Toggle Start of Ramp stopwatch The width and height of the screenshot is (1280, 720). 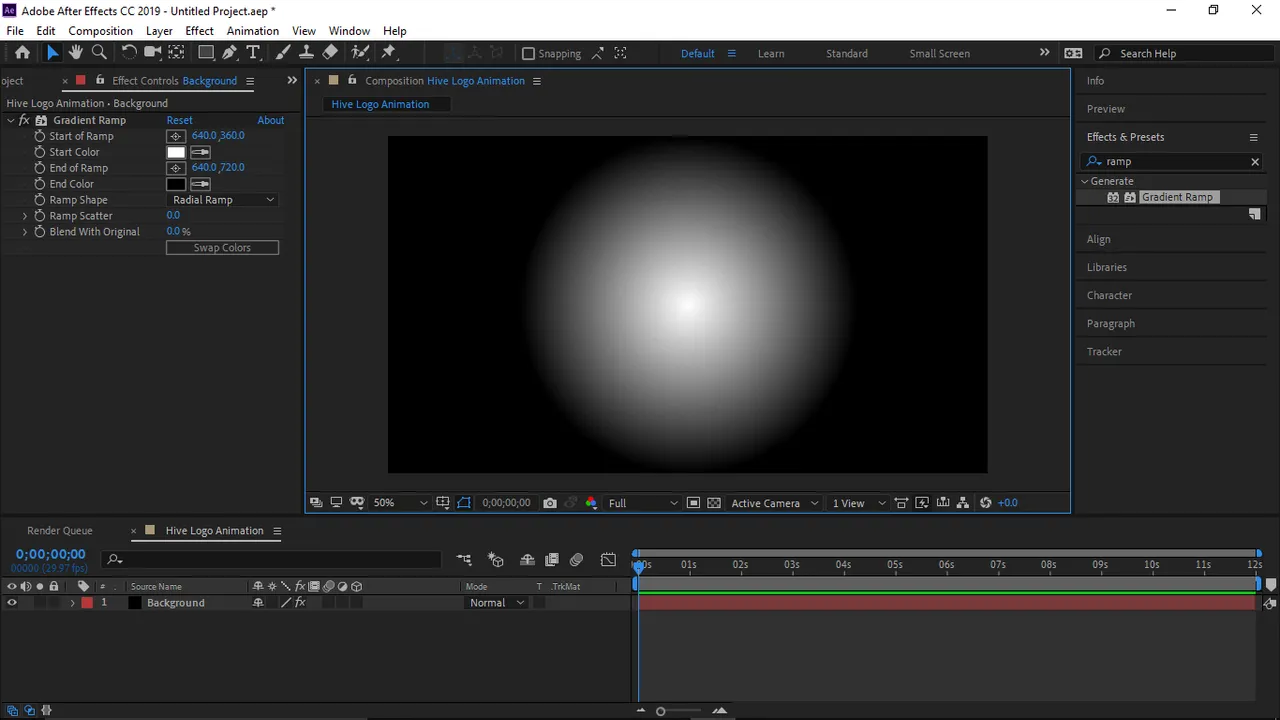coord(40,136)
